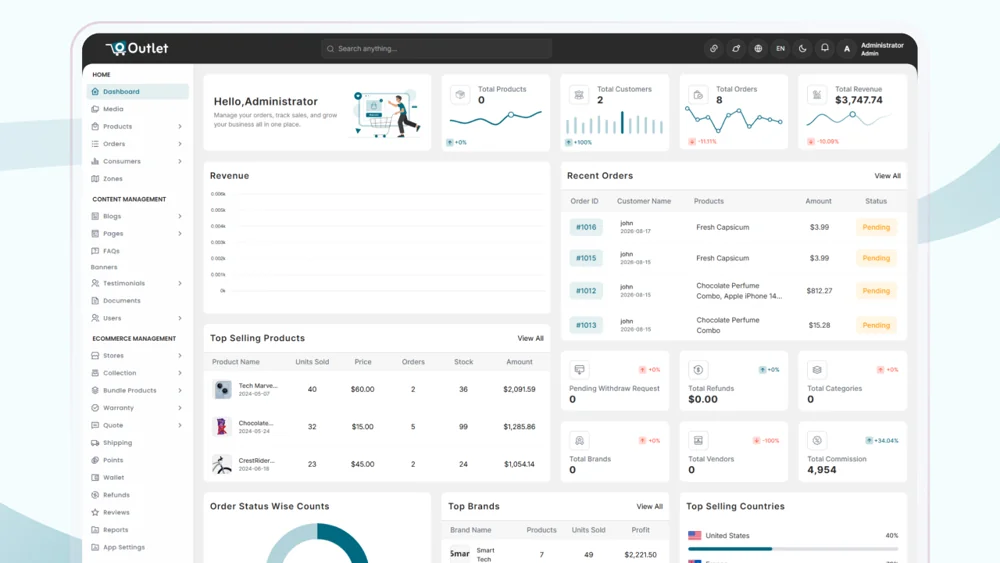Viewport: 1000px width, 563px height.
Task: Click the App Settings sidebar icon
Action: pos(95,547)
